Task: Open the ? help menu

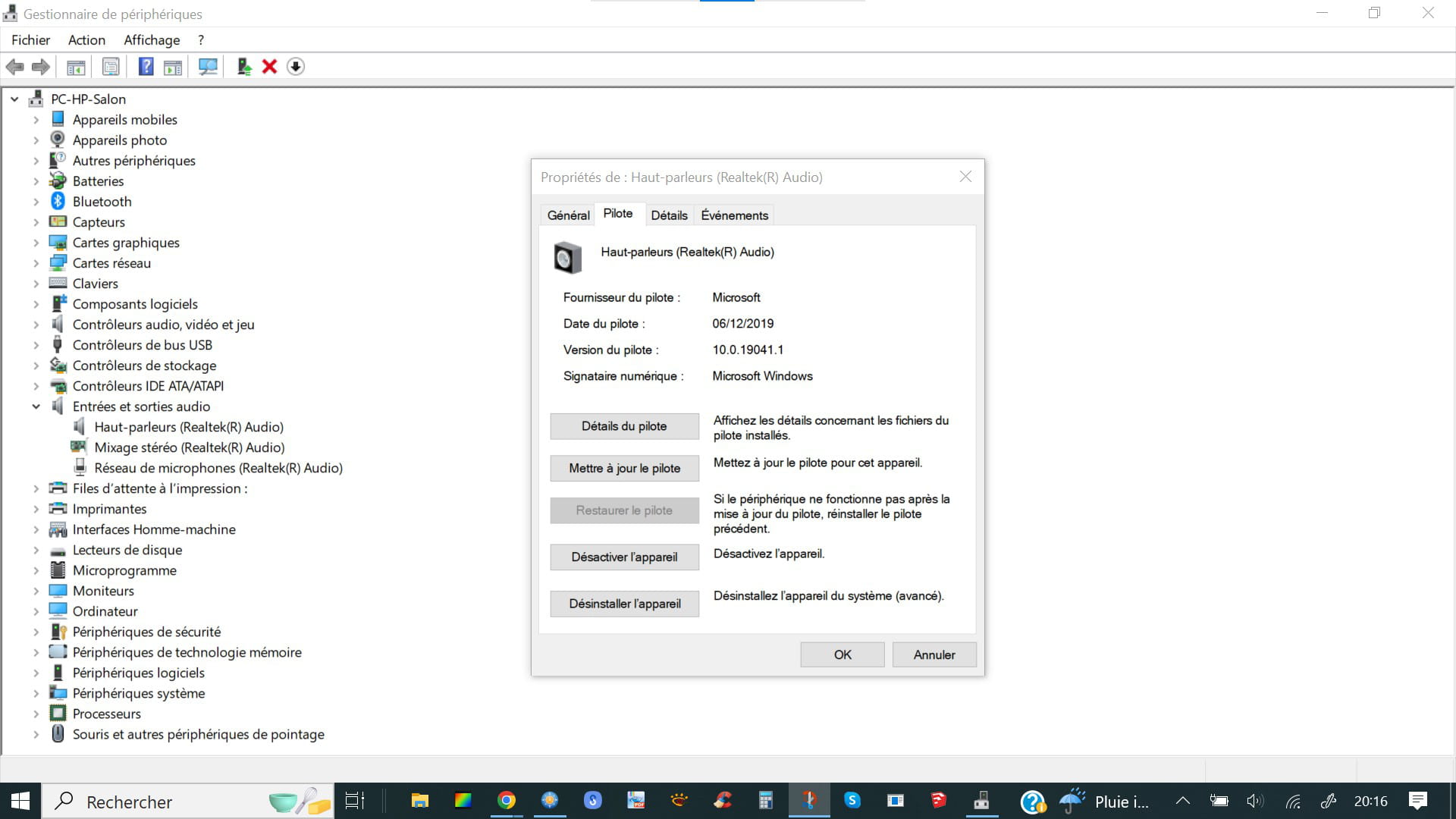Action: (x=201, y=40)
